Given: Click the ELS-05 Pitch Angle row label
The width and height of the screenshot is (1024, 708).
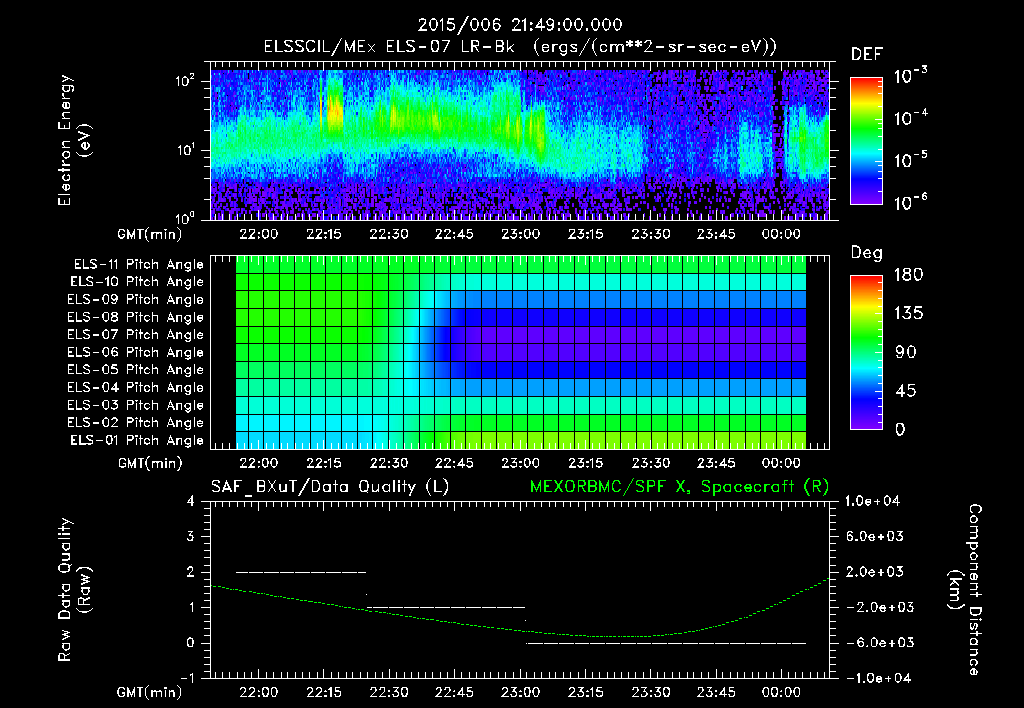Looking at the screenshot, I should coord(136,370).
